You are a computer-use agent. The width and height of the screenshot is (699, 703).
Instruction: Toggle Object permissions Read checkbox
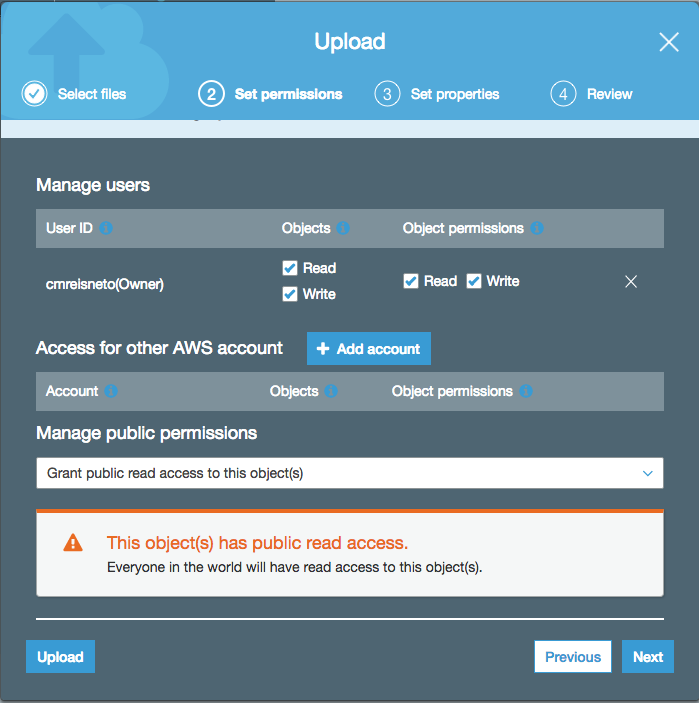(411, 281)
